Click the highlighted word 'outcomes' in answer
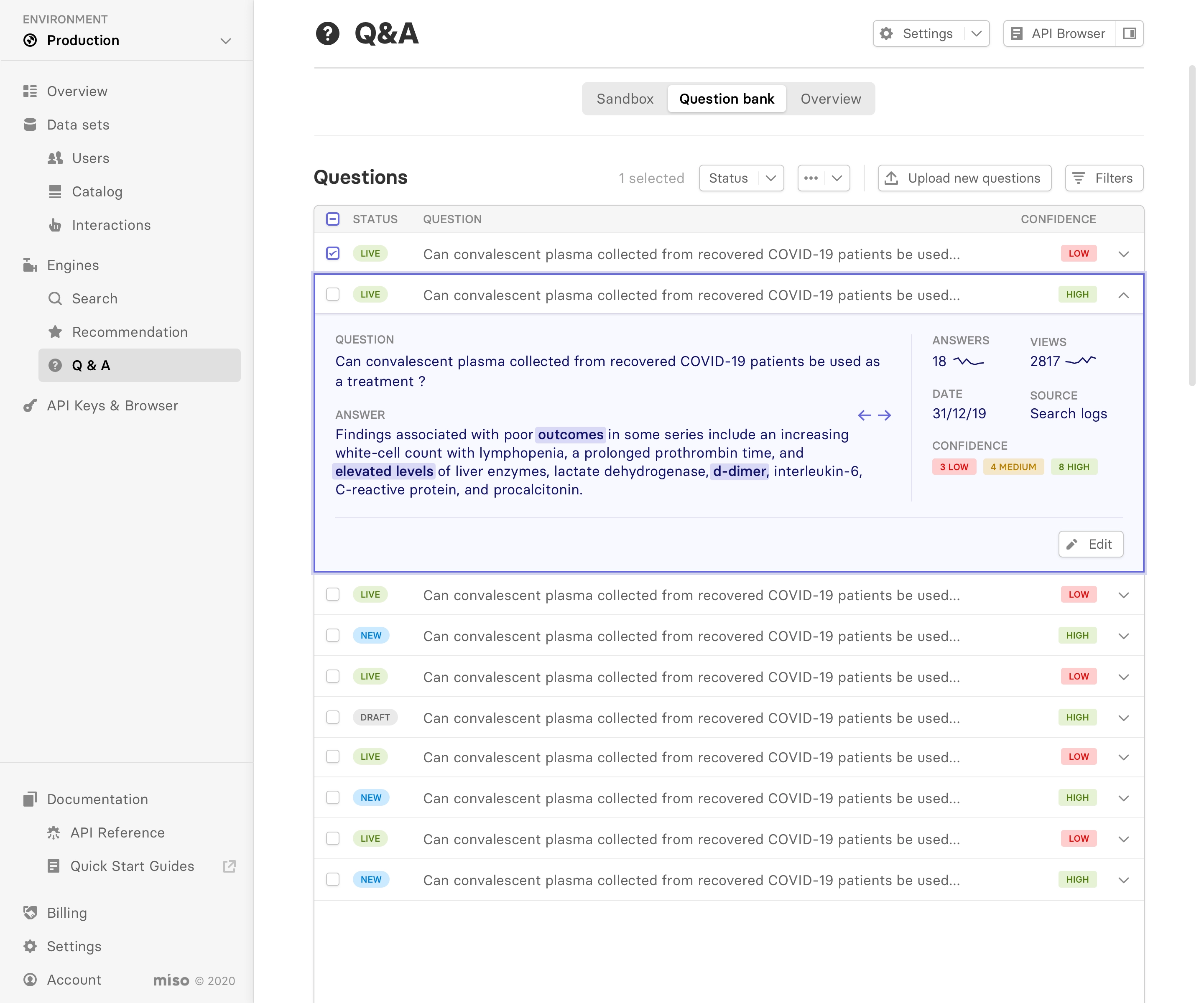 [570, 435]
